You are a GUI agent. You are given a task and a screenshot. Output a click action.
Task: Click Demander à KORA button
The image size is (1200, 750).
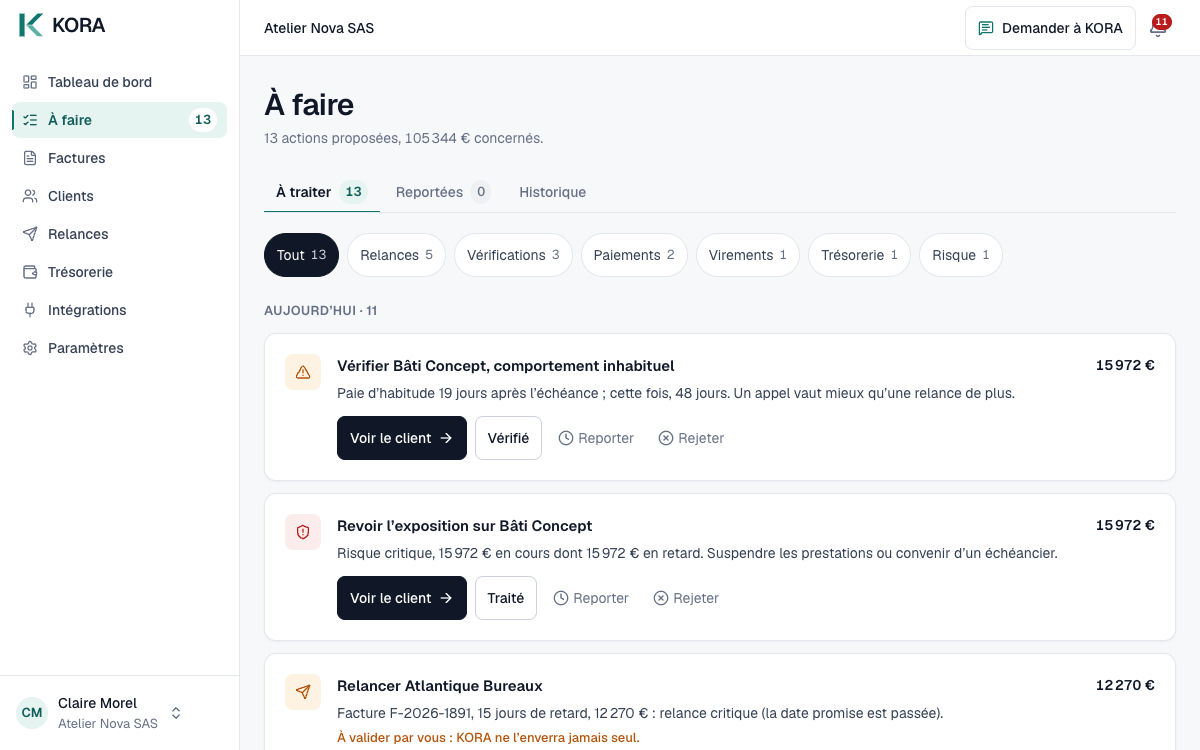[1050, 28]
